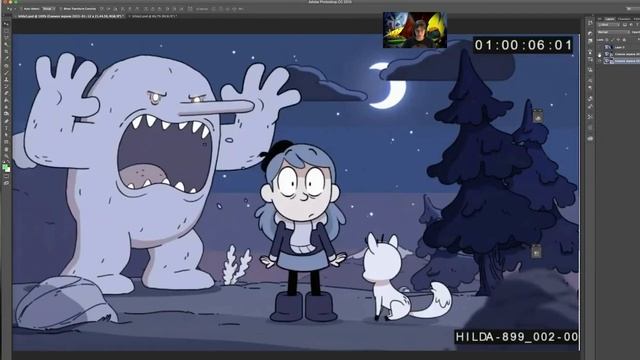640x360 pixels.
Task: Select the Rectangular Marquee tool
Action: 6,31
